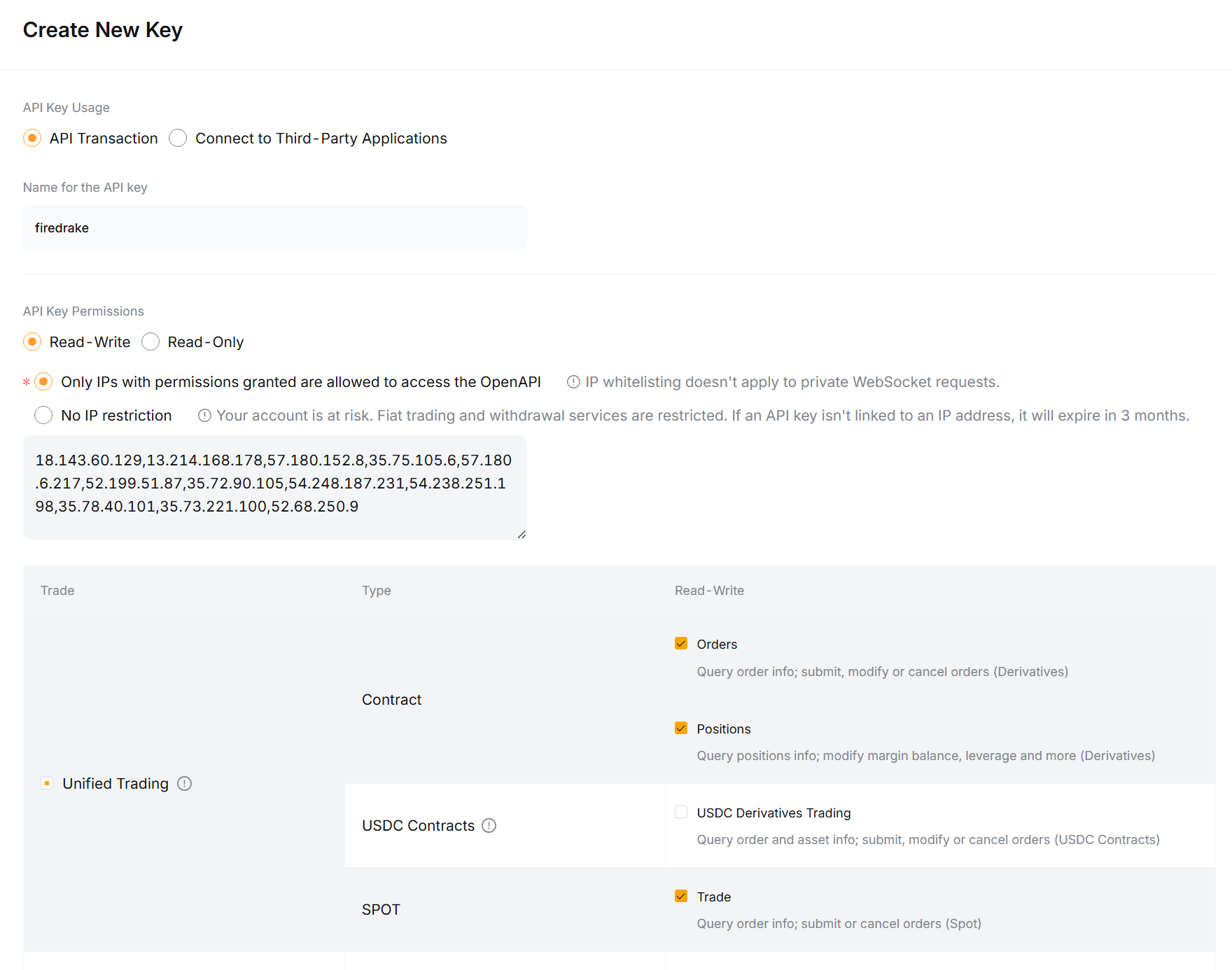The height and width of the screenshot is (970, 1232).
Task: Select the API Transaction radio button
Action: click(x=32, y=138)
